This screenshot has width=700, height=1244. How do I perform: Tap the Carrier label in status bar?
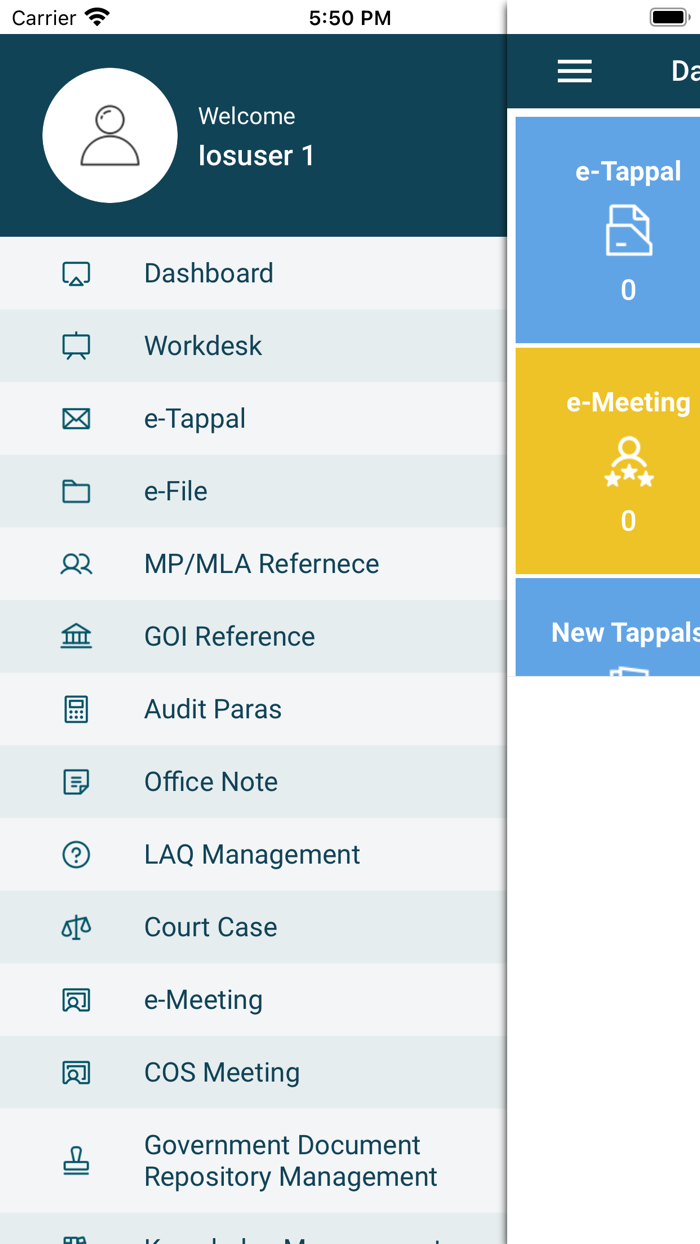pos(44,18)
